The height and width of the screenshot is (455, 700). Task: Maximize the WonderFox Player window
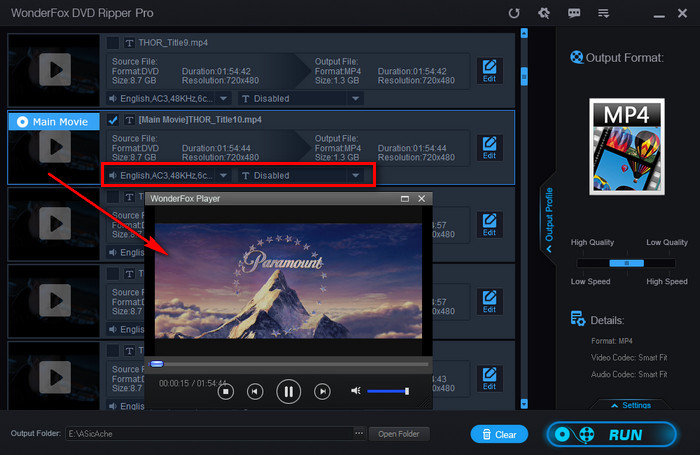point(405,199)
